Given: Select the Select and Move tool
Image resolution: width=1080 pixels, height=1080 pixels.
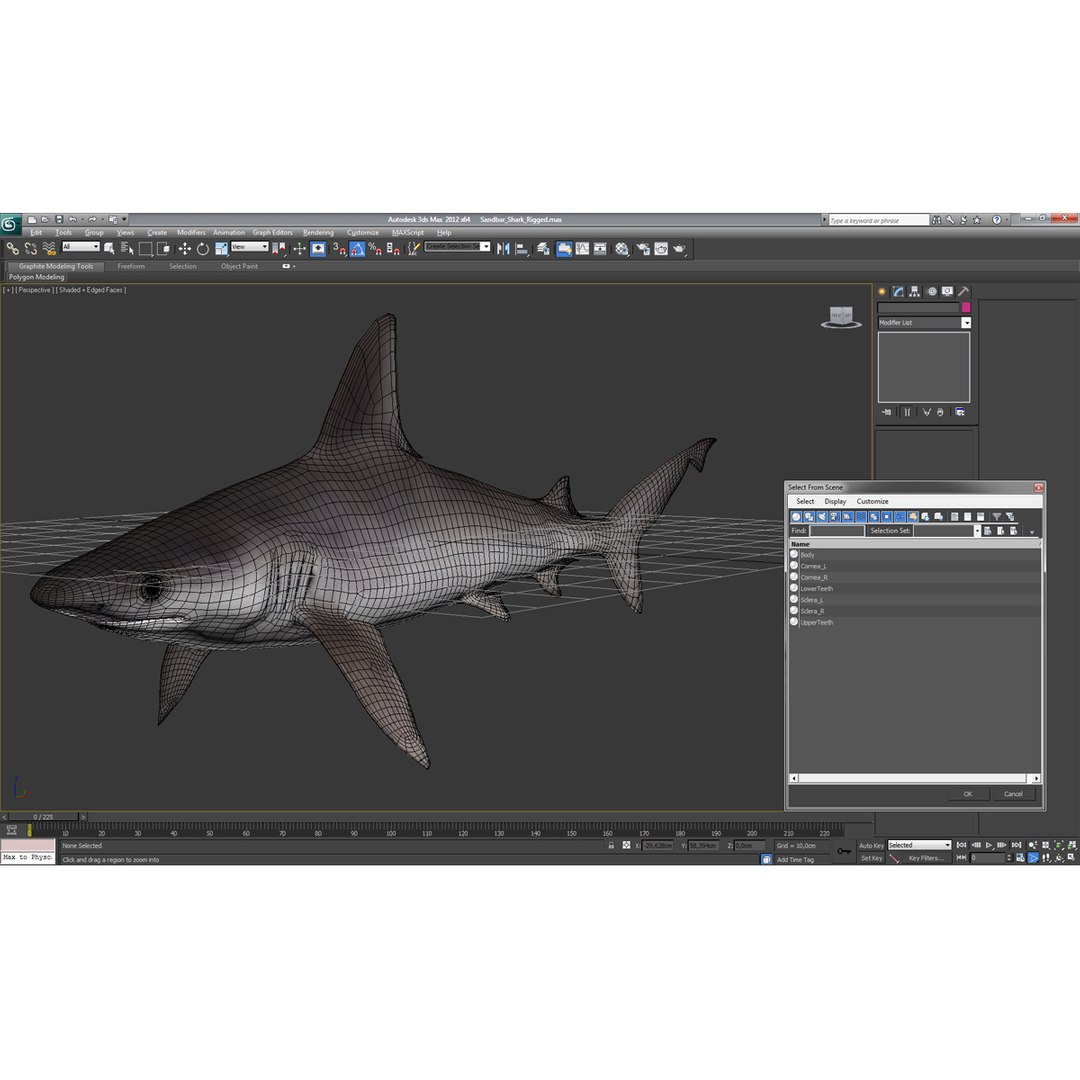Looking at the screenshot, I should tap(185, 249).
